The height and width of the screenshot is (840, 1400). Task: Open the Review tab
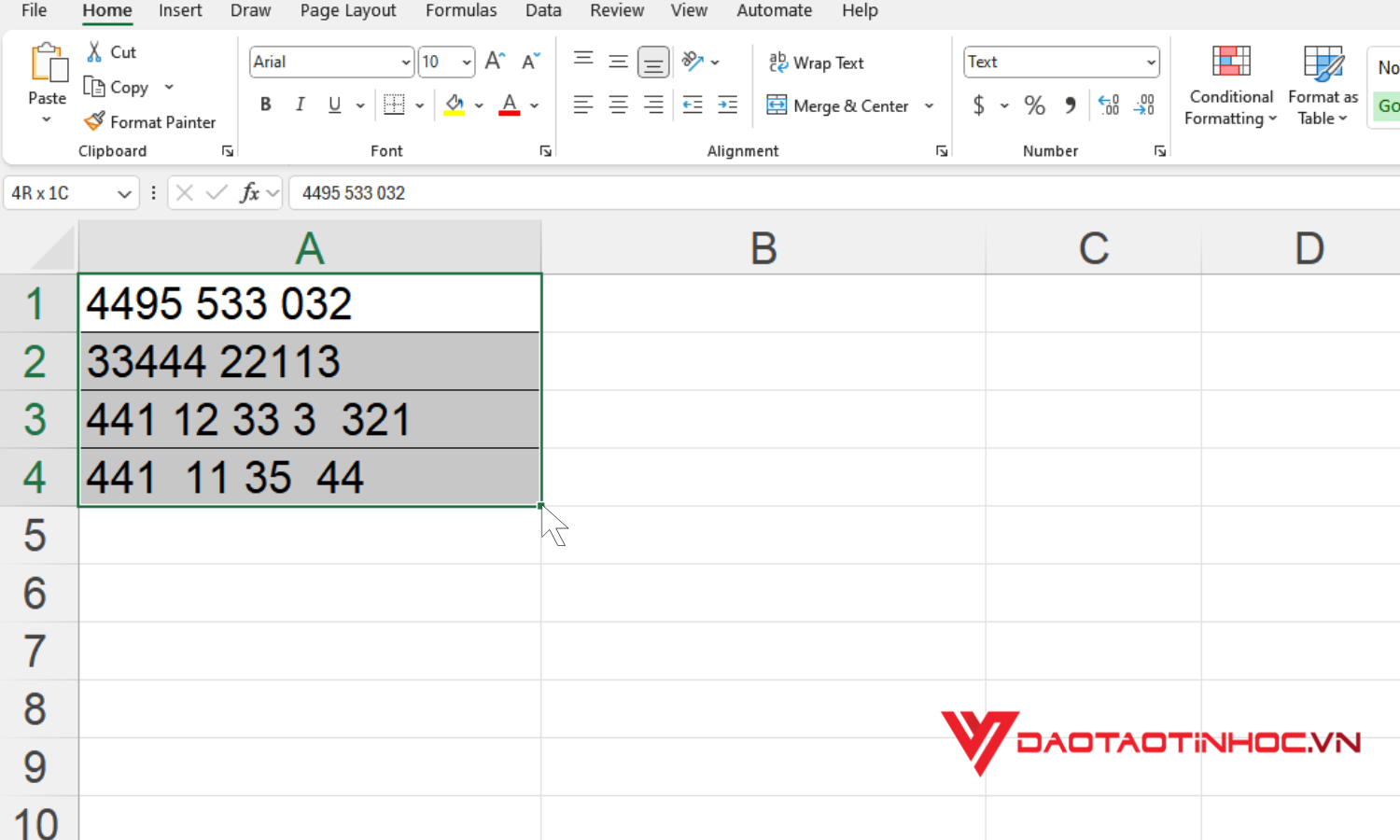click(617, 10)
